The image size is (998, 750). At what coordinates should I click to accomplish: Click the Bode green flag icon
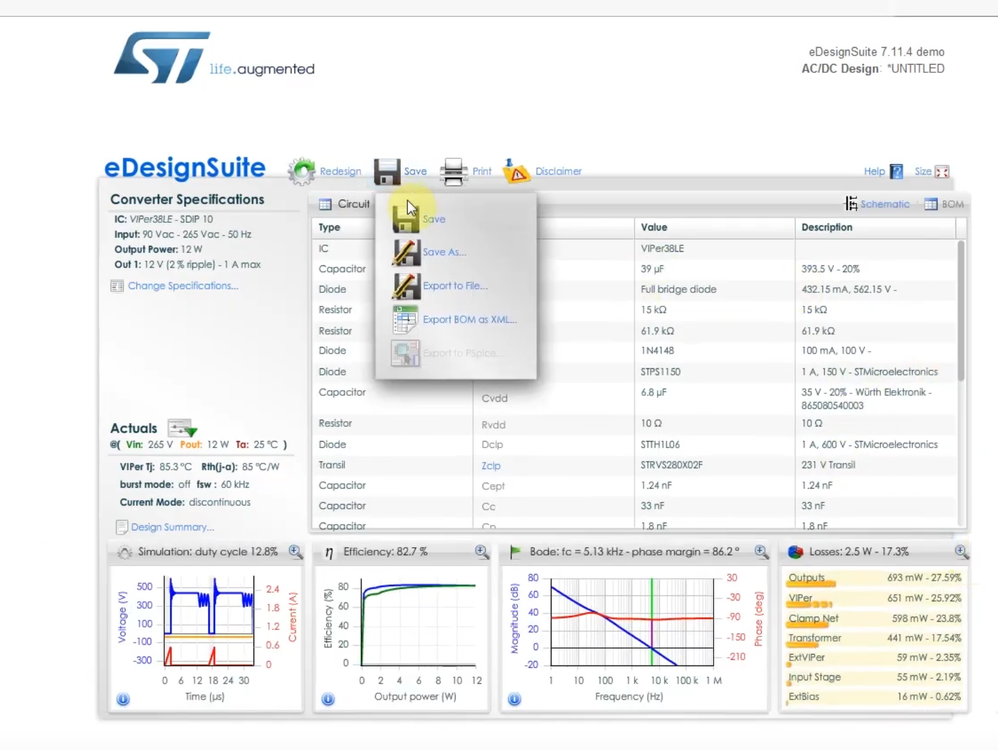(516, 551)
